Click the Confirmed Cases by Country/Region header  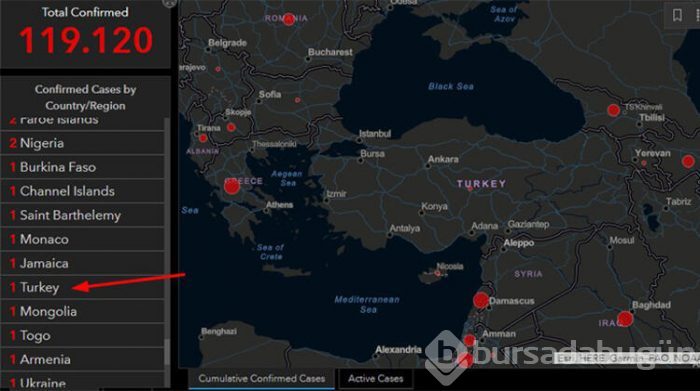[85, 97]
